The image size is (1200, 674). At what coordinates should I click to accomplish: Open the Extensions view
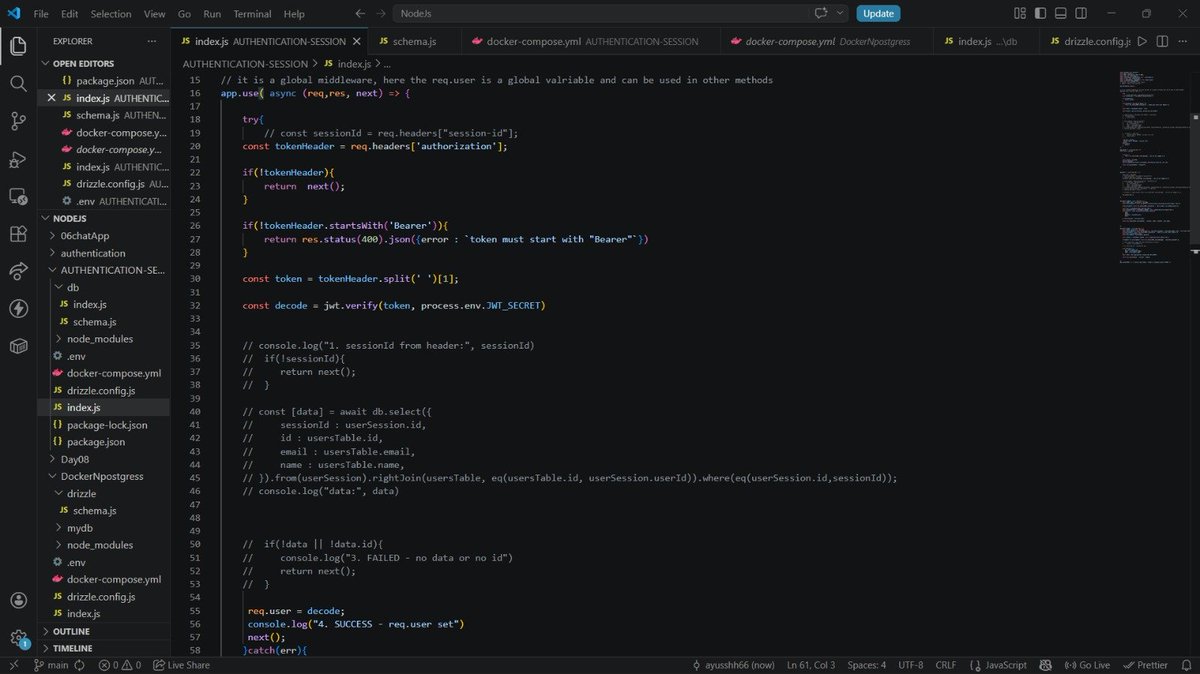18,234
